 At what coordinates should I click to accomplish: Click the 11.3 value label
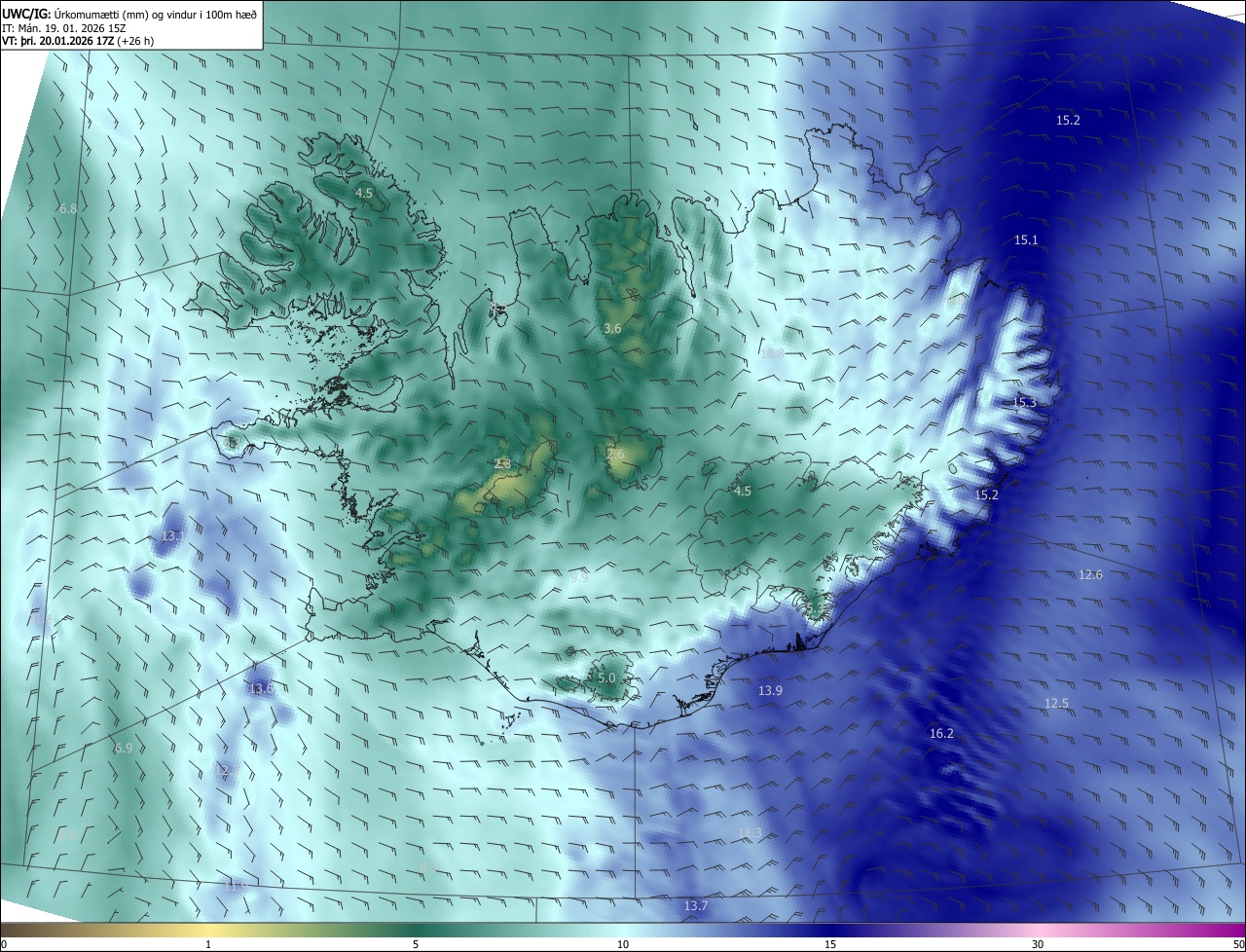[749, 833]
